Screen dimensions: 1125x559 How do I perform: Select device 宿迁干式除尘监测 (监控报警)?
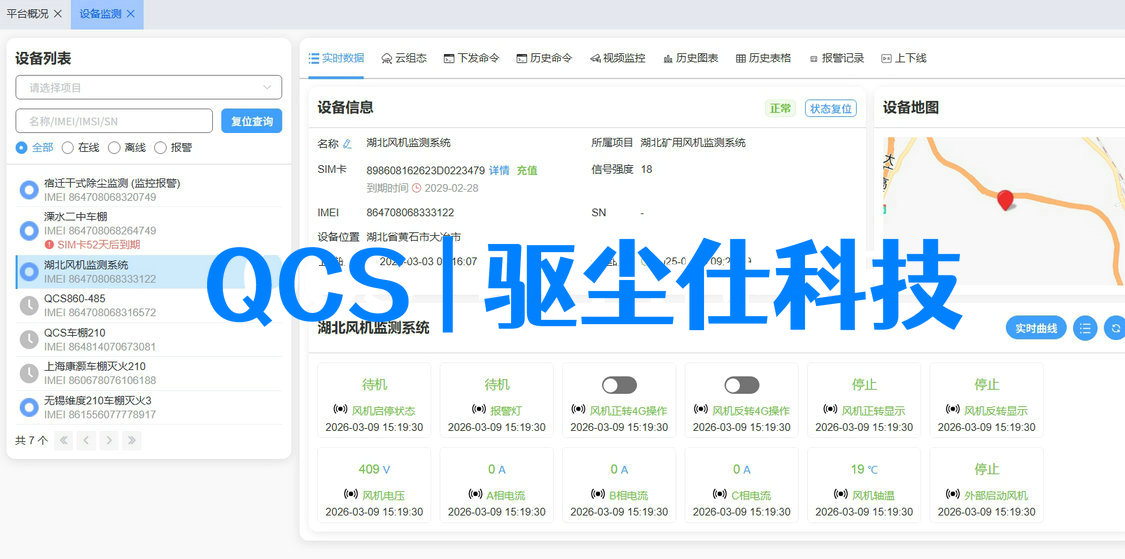click(x=149, y=190)
